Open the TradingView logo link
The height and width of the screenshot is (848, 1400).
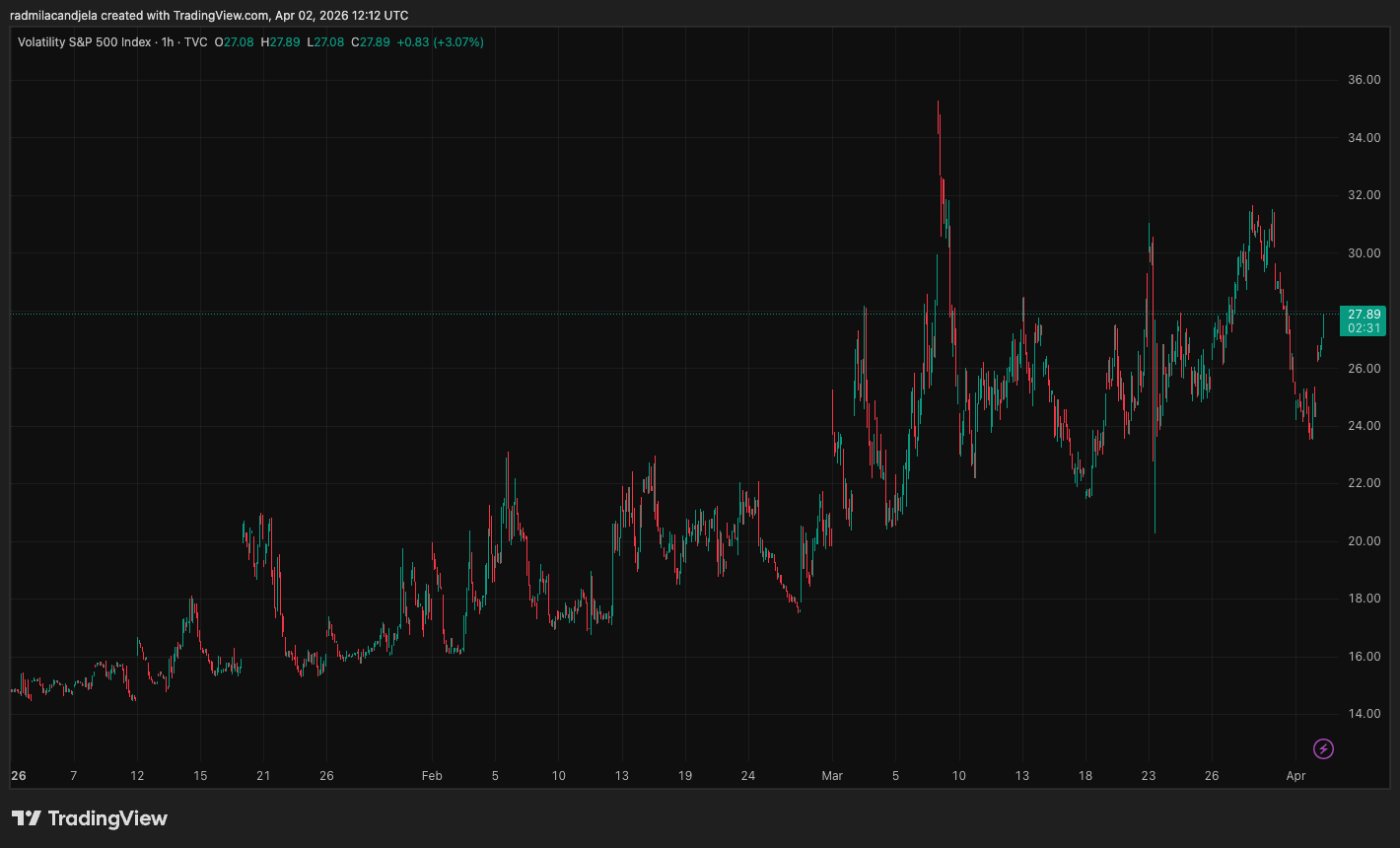tap(89, 818)
